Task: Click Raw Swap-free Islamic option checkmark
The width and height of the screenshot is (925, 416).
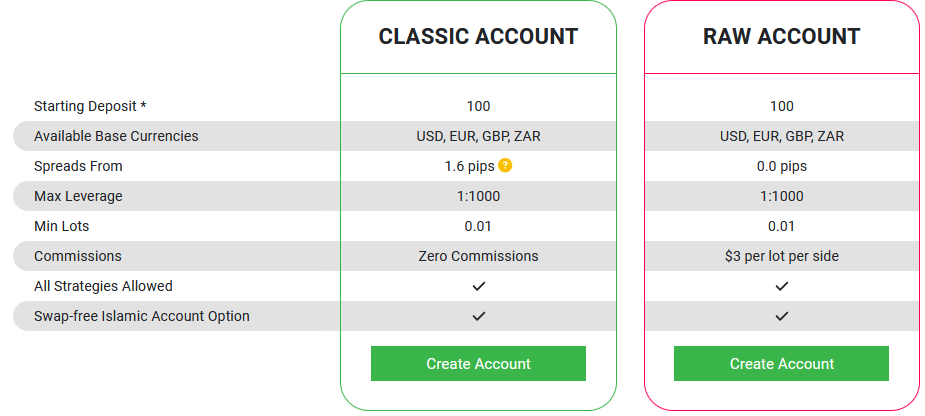Action: point(782,316)
